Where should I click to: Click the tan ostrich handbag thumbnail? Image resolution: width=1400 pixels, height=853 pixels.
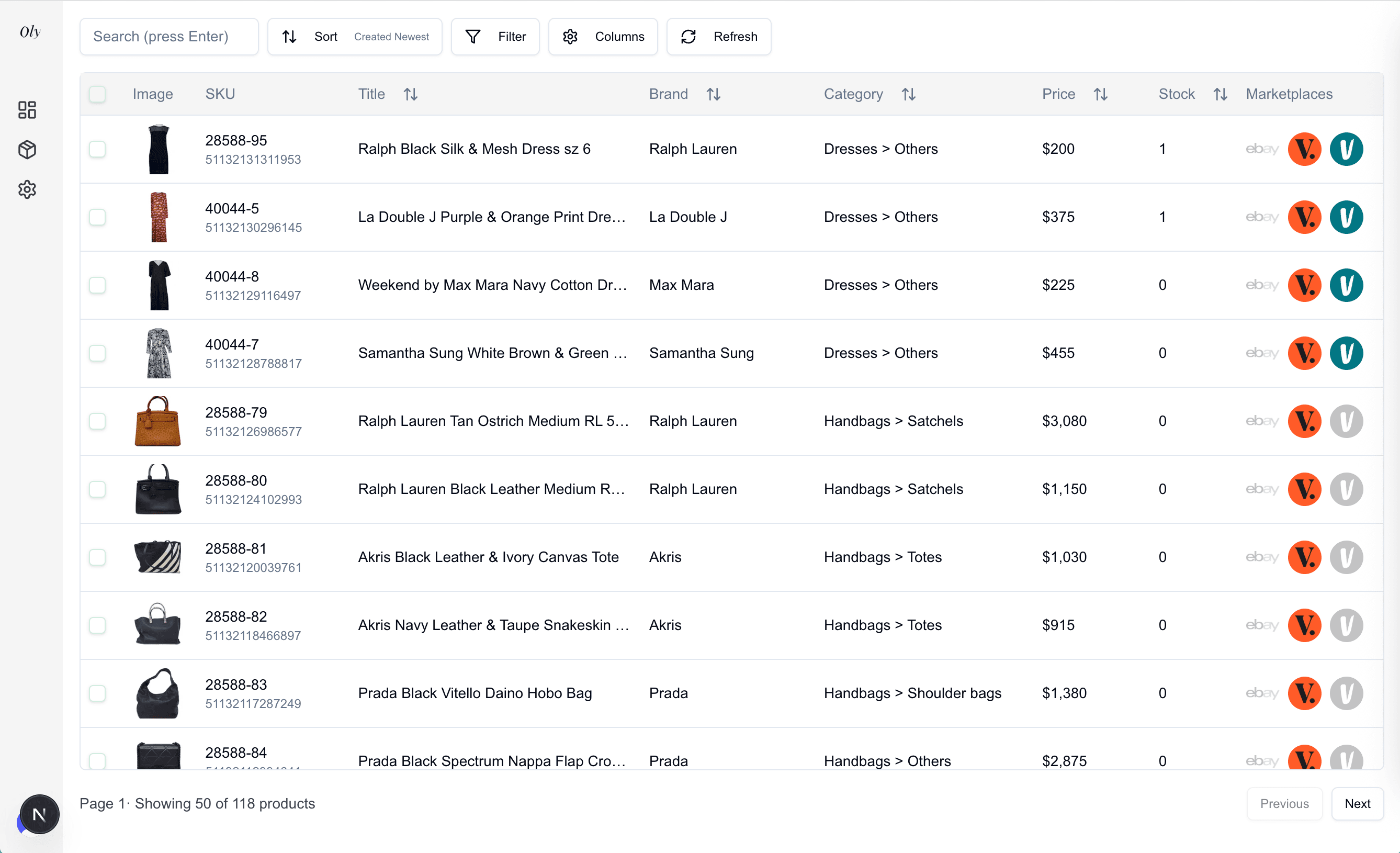click(158, 421)
